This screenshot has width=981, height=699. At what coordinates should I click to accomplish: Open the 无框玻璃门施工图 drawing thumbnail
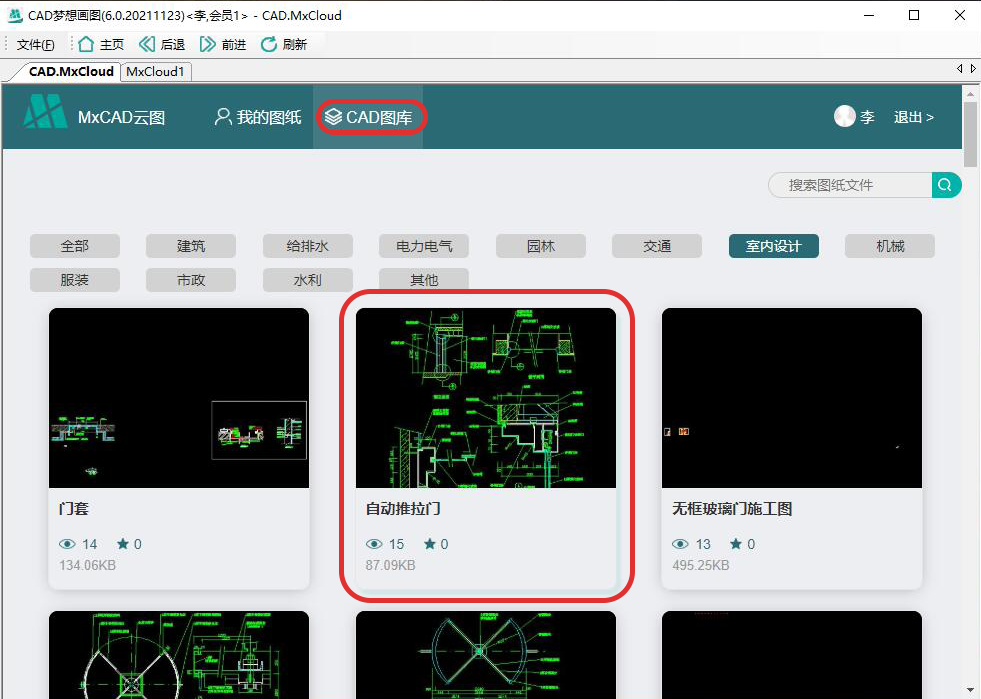[792, 398]
